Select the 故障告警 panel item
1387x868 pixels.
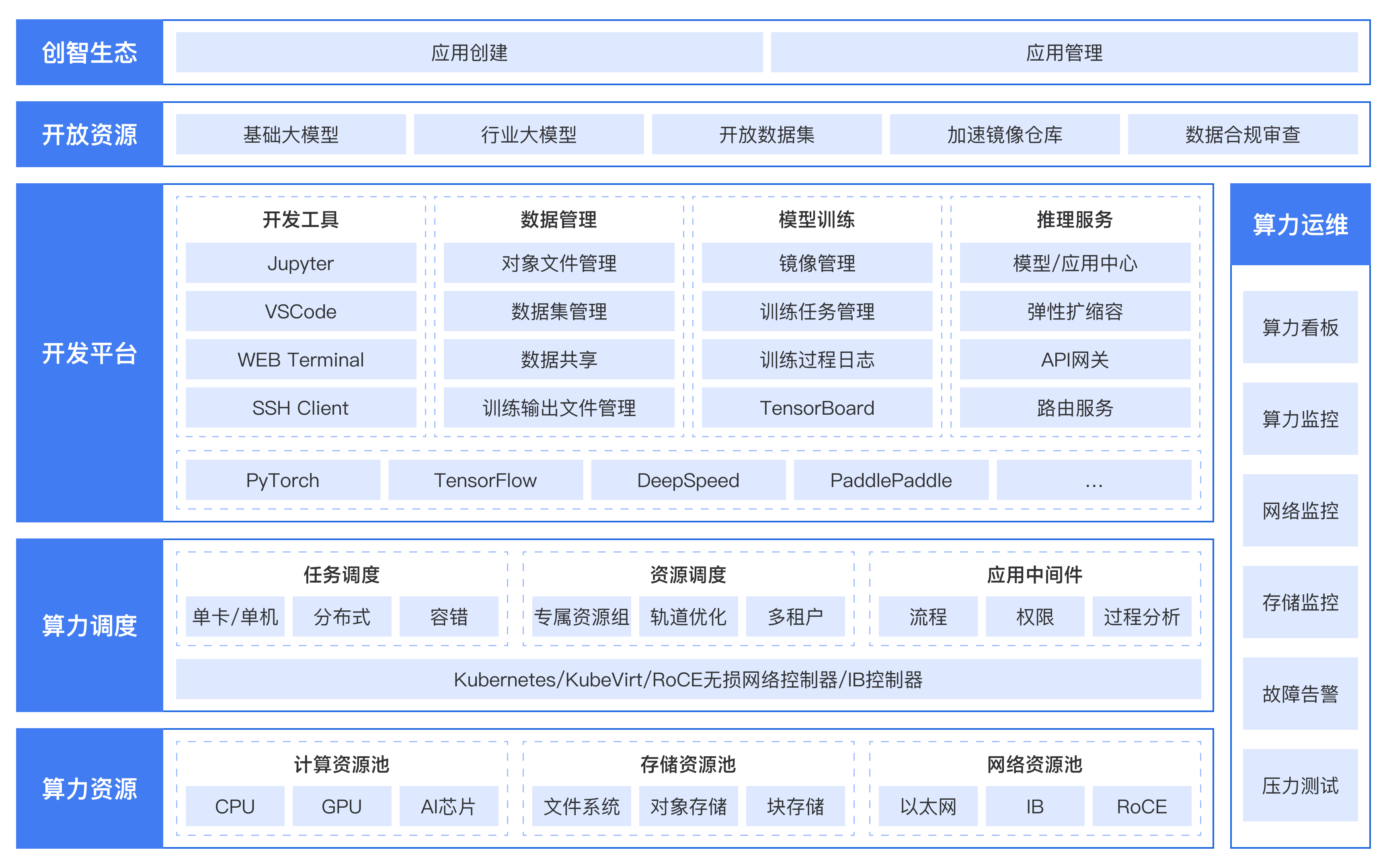[x=1300, y=694]
